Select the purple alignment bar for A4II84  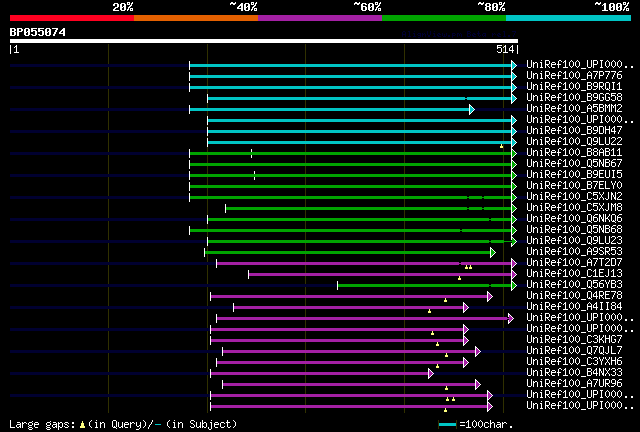(351, 308)
